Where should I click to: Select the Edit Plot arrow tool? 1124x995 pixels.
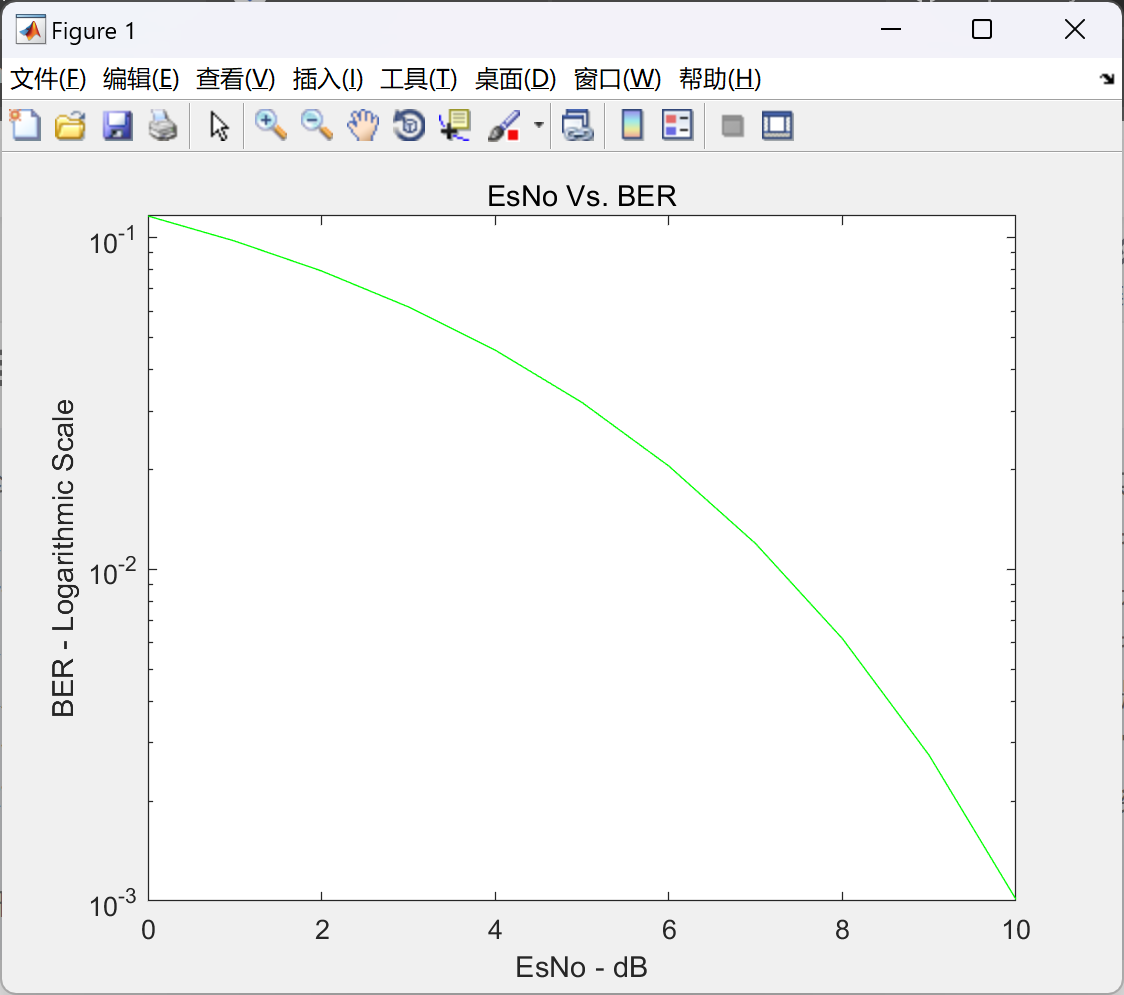pyautogui.click(x=219, y=125)
